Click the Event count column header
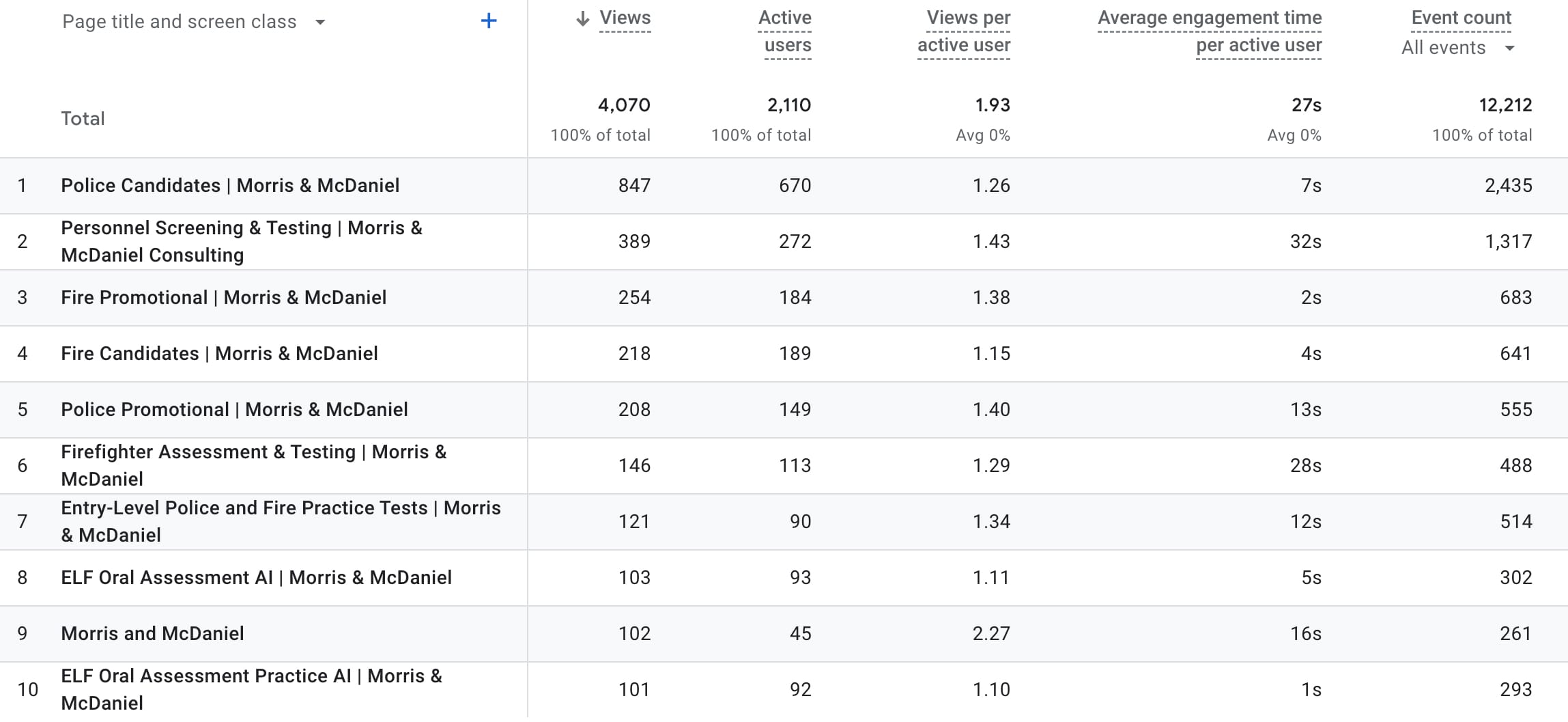 (1461, 18)
